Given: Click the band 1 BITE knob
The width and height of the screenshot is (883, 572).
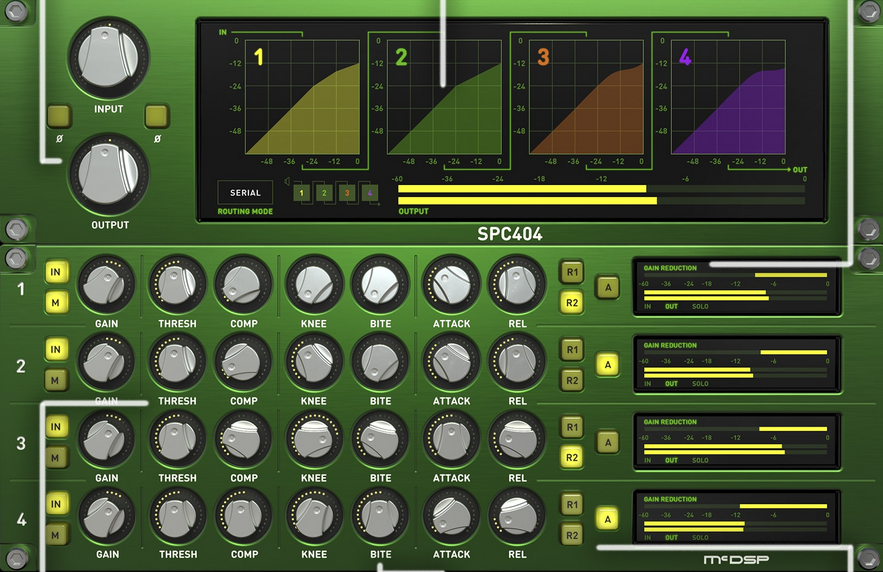Looking at the screenshot, I should coord(380,285).
